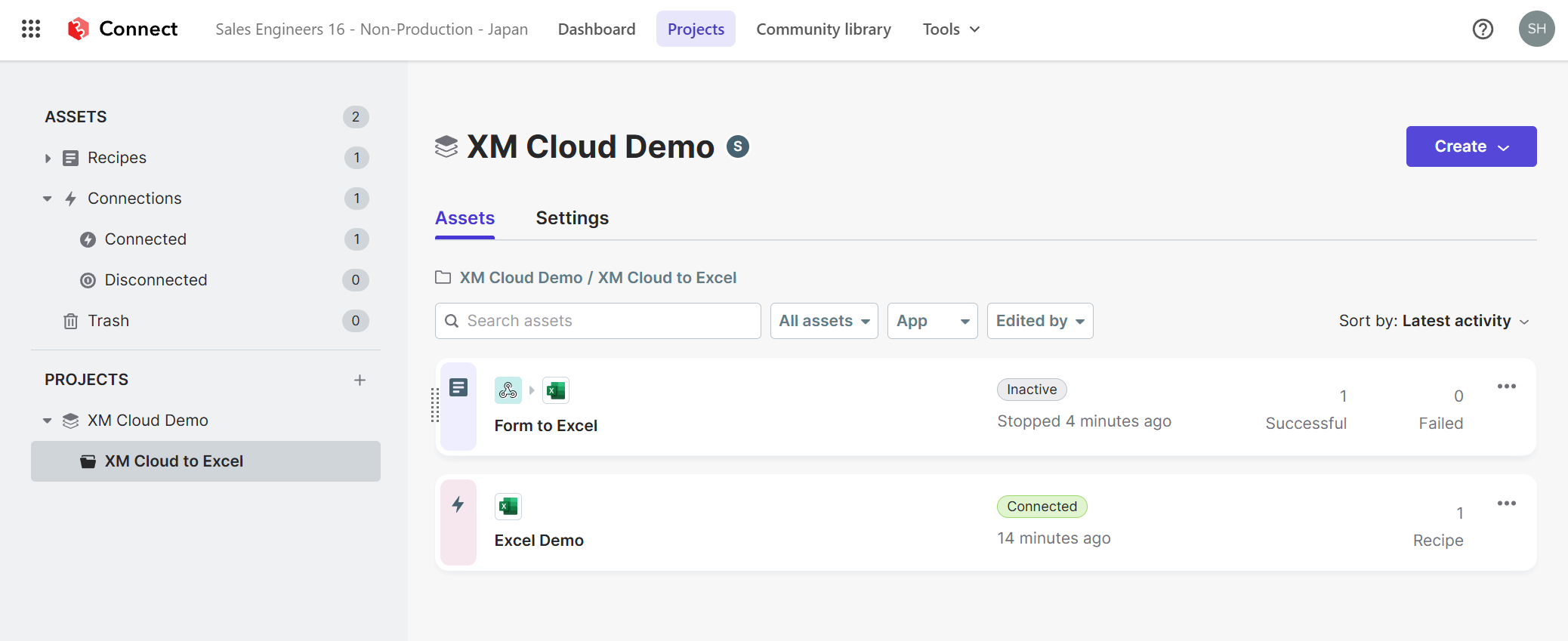Open the Form to Excel recipe
Image resolution: width=1568 pixels, height=641 pixels.
[546, 426]
